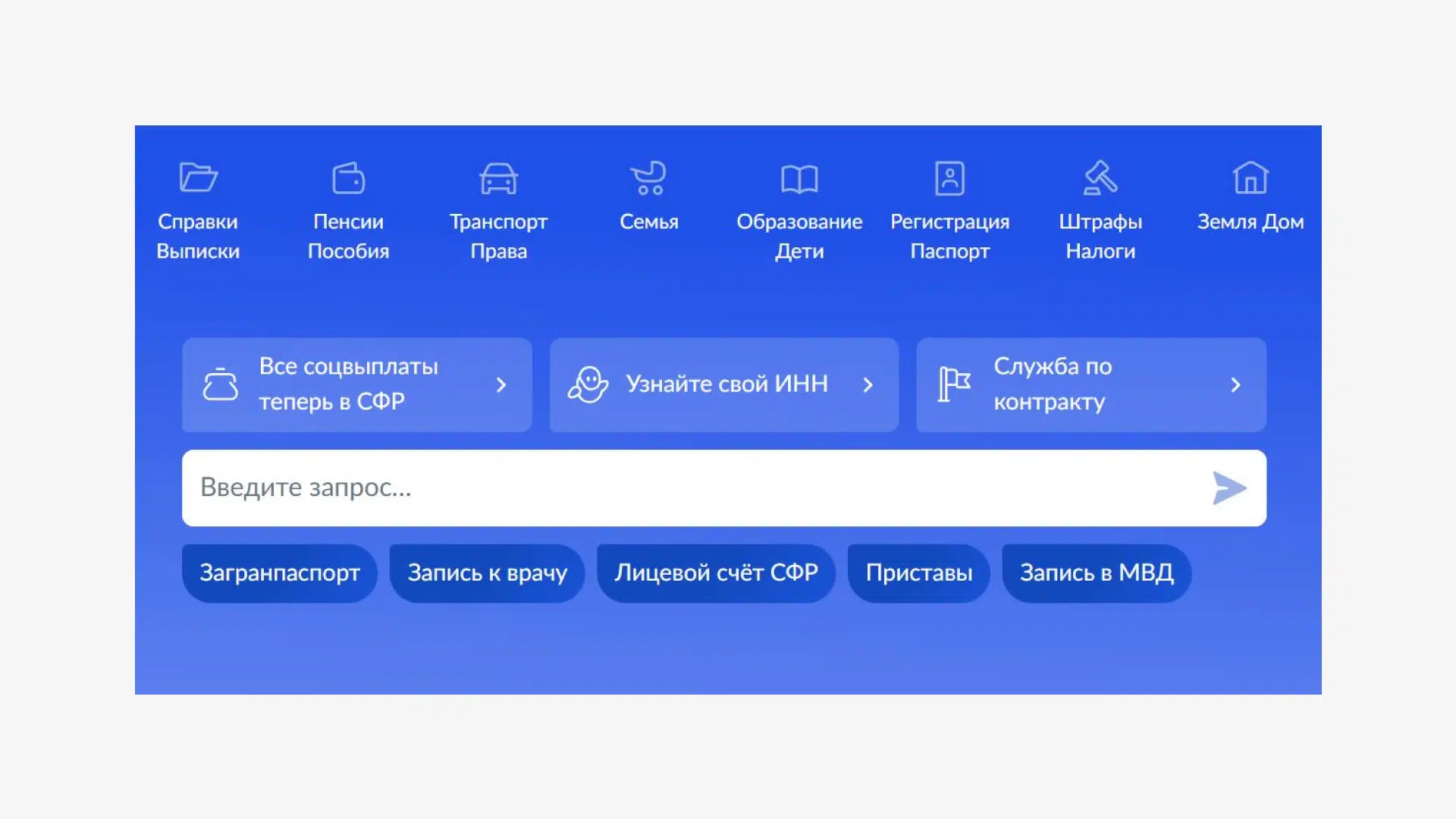Select the Пенсии Пособия wallet icon
Image resolution: width=1456 pixels, height=819 pixels.
pyautogui.click(x=348, y=177)
